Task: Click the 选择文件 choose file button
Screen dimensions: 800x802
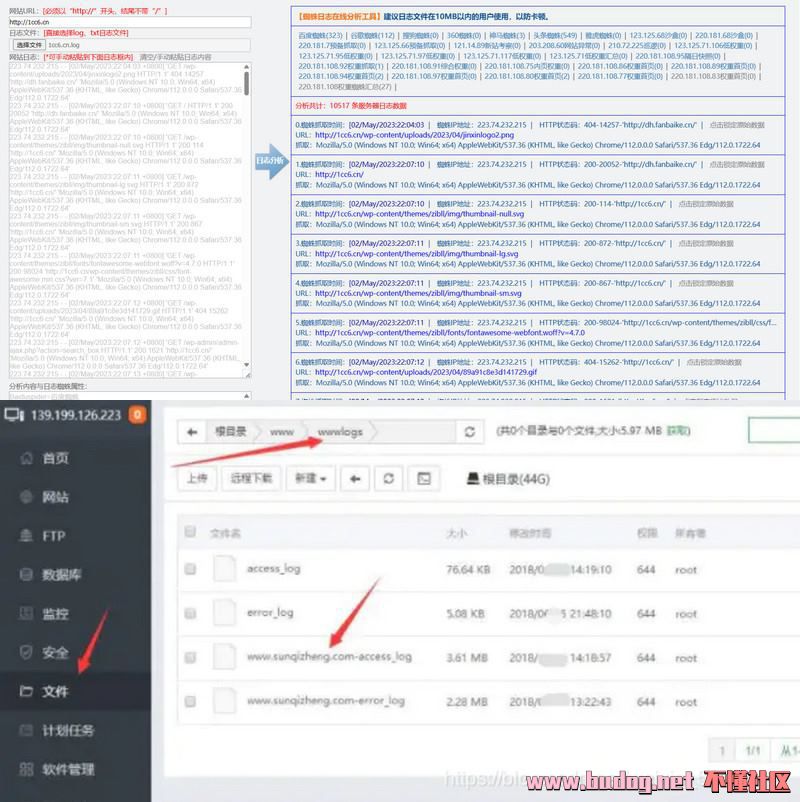Action: coord(29,45)
